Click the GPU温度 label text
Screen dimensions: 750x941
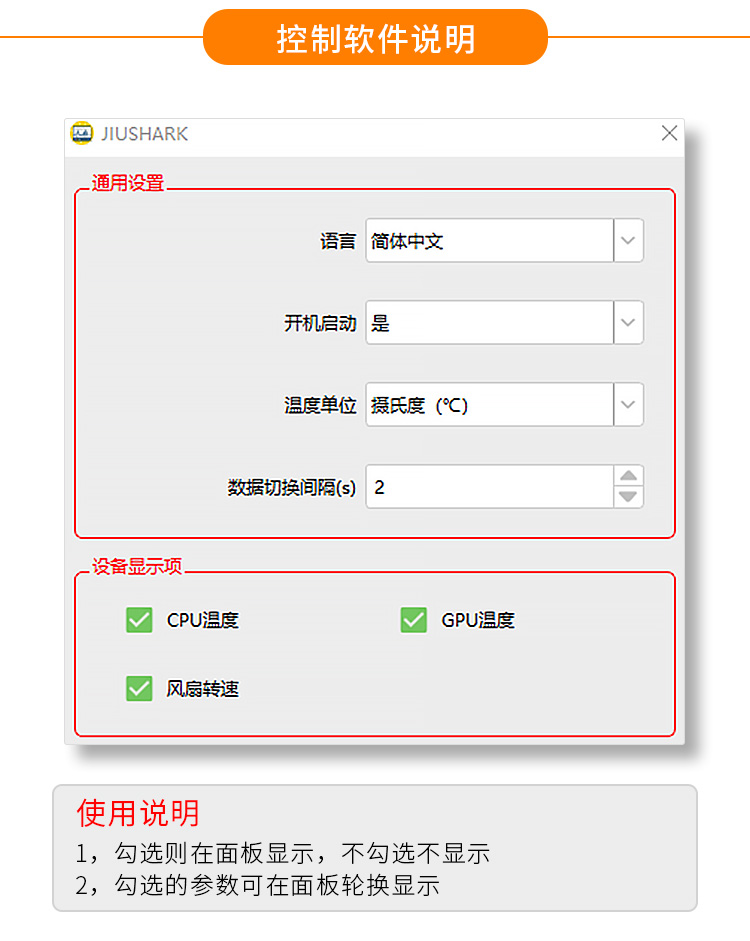pos(478,620)
